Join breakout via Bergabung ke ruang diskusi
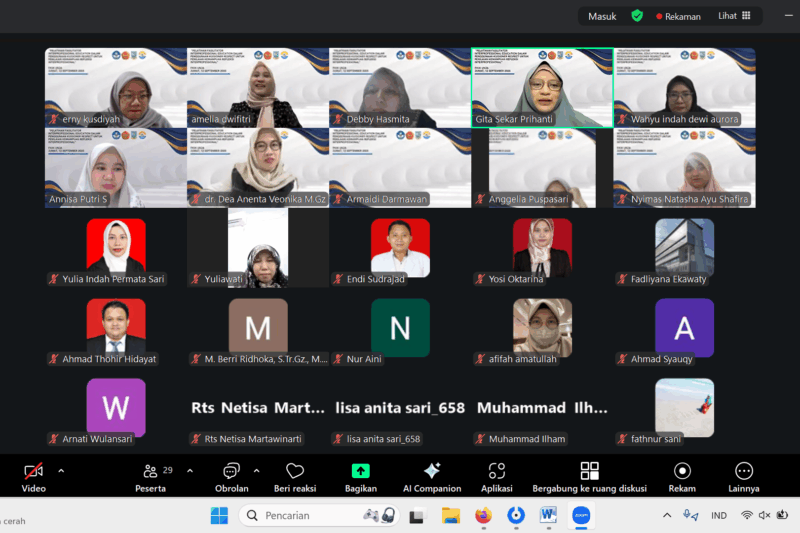Image resolution: width=800 pixels, height=533 pixels. pos(589,477)
